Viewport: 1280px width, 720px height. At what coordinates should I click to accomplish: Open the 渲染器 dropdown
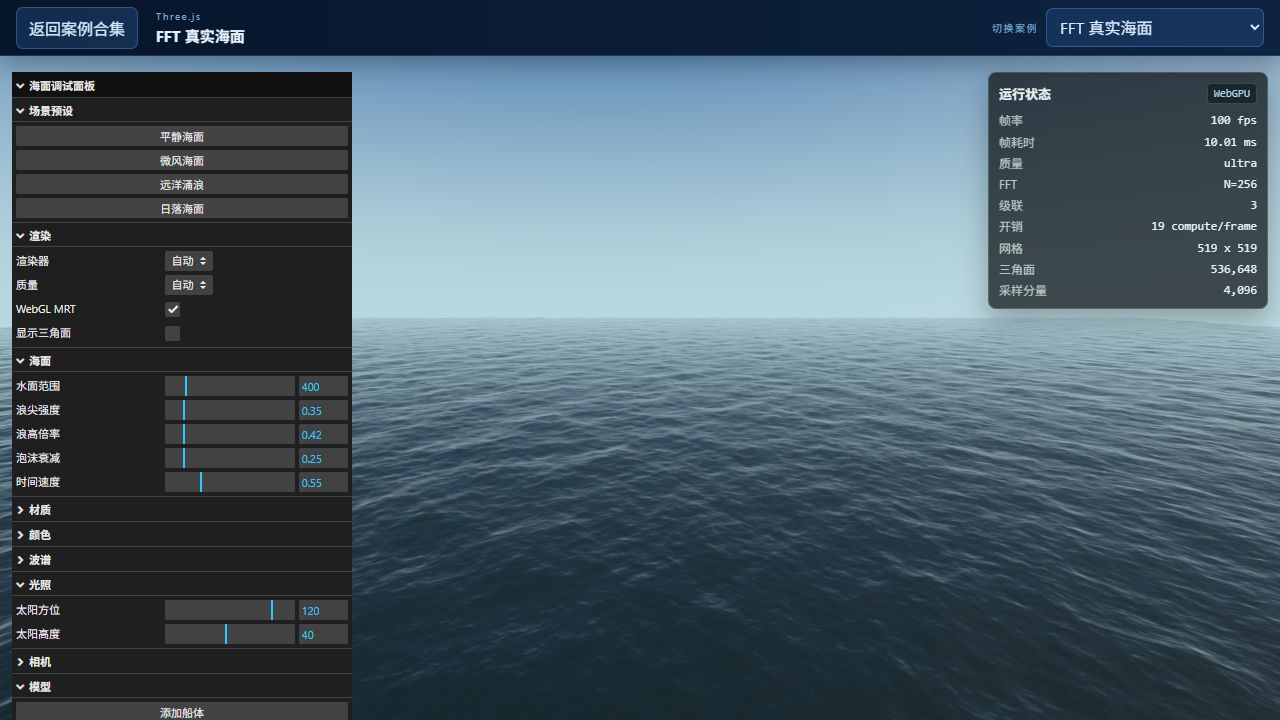(189, 261)
